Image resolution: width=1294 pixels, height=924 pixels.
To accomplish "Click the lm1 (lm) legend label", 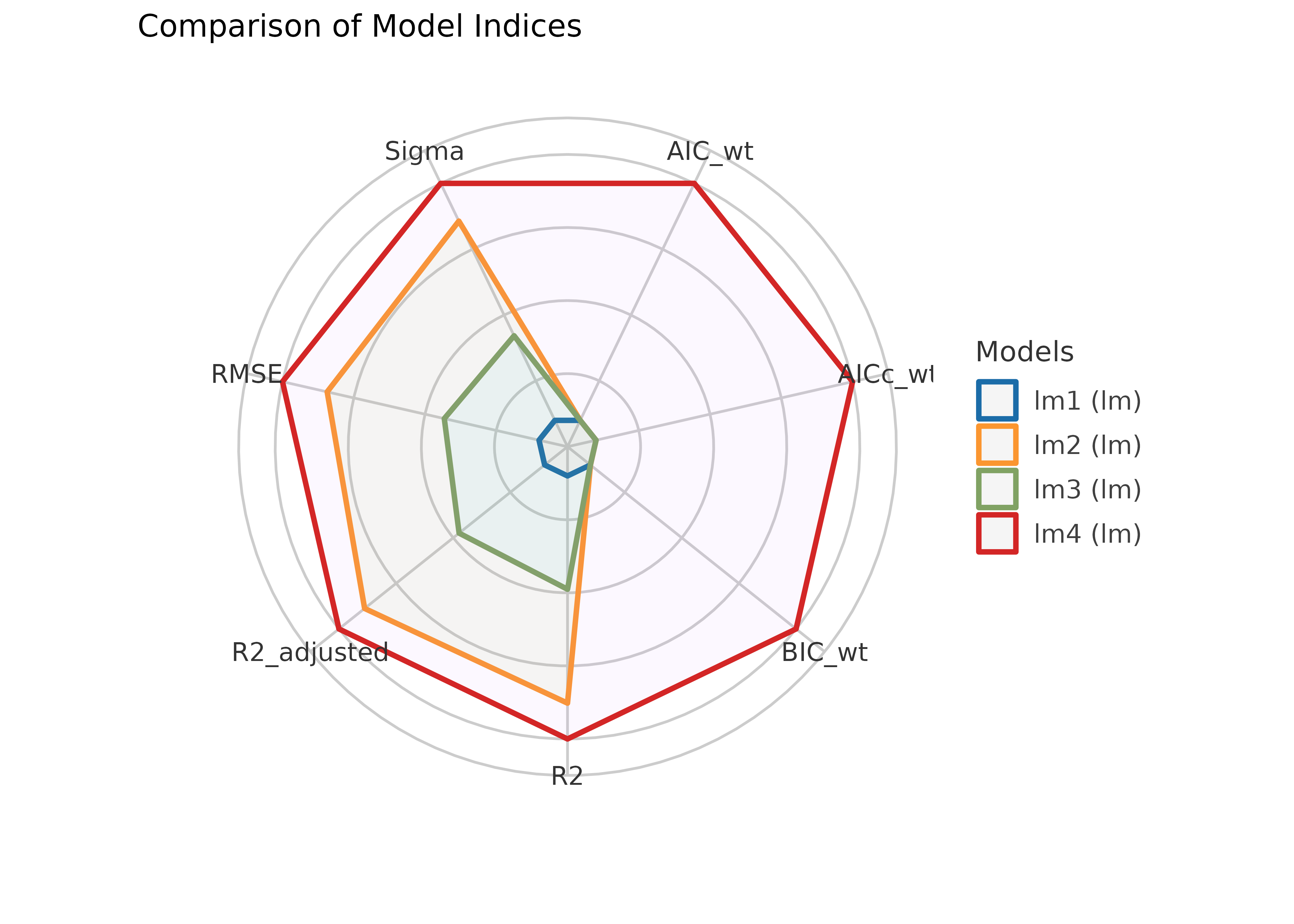I will point(1087,401).
